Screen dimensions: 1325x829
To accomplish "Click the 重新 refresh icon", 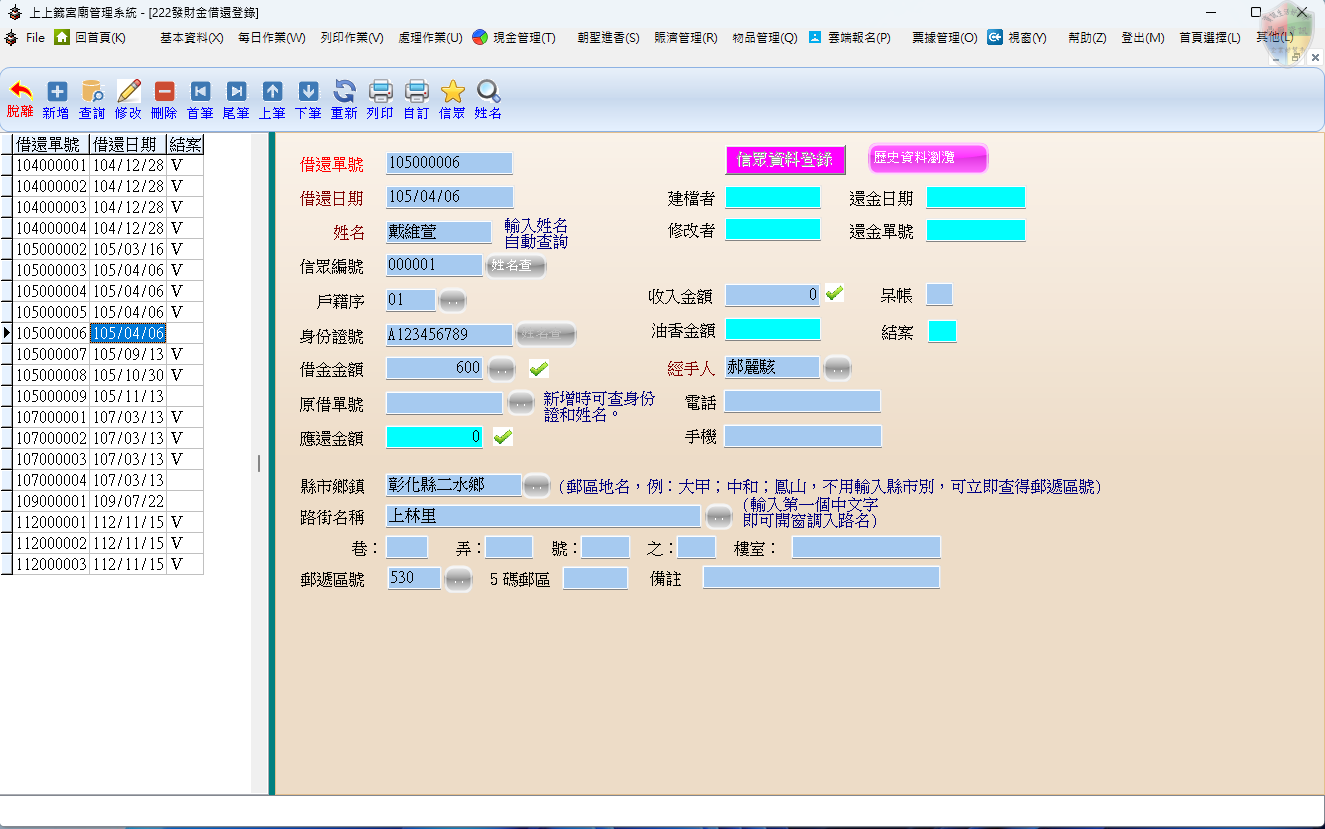I will pos(344,92).
